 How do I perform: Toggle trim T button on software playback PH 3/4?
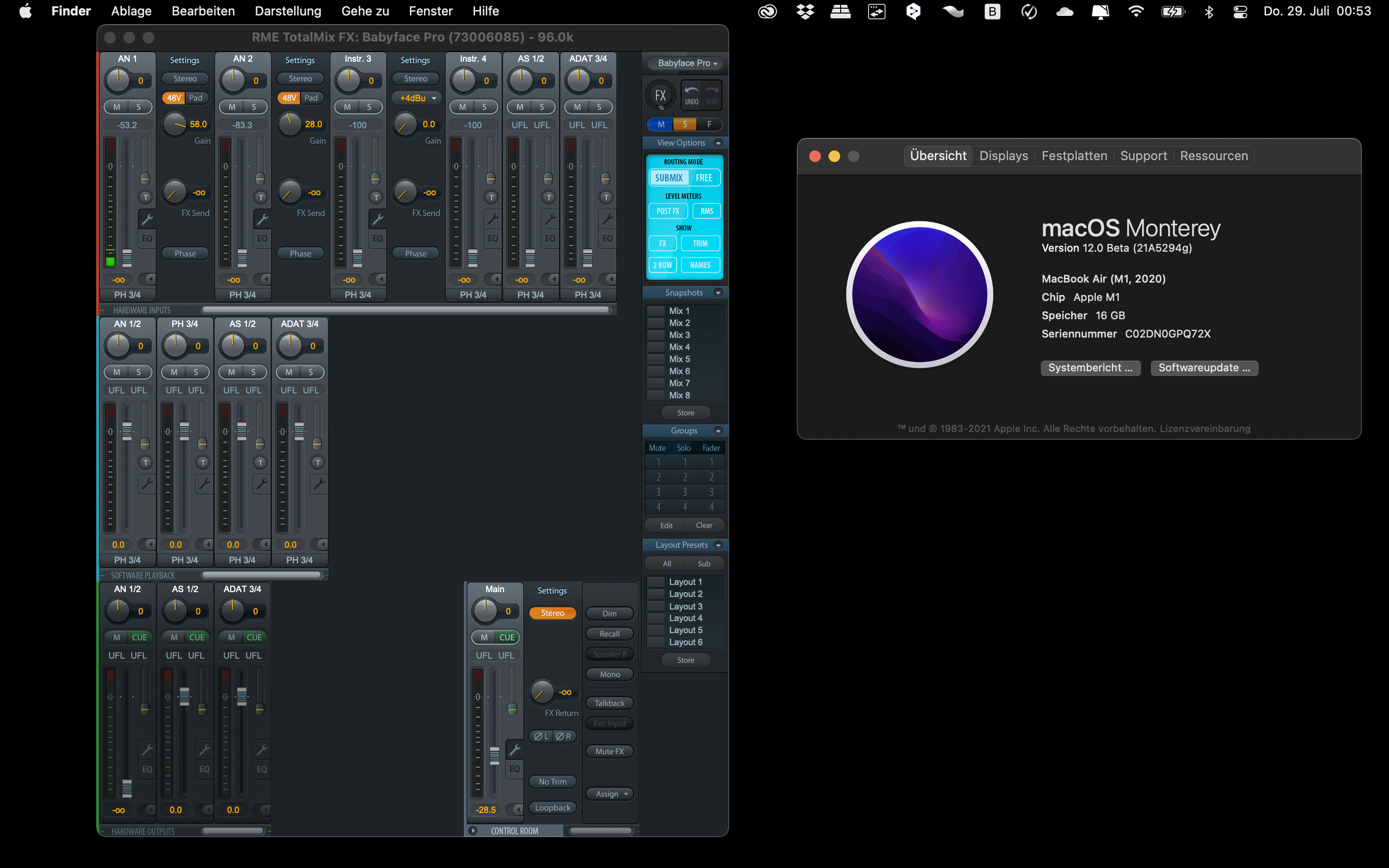pos(203,463)
